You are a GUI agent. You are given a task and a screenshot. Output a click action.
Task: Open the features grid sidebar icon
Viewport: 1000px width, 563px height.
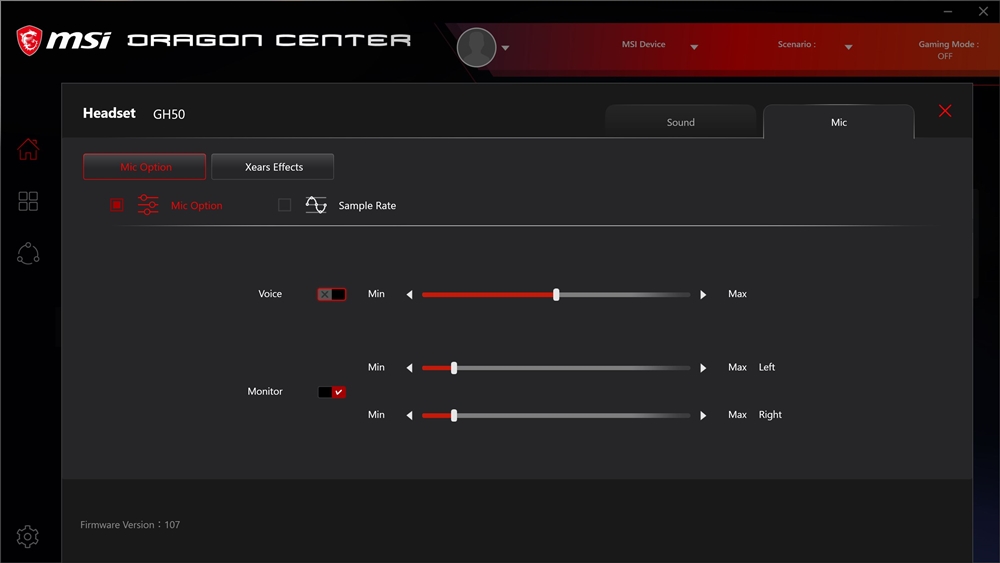28,201
